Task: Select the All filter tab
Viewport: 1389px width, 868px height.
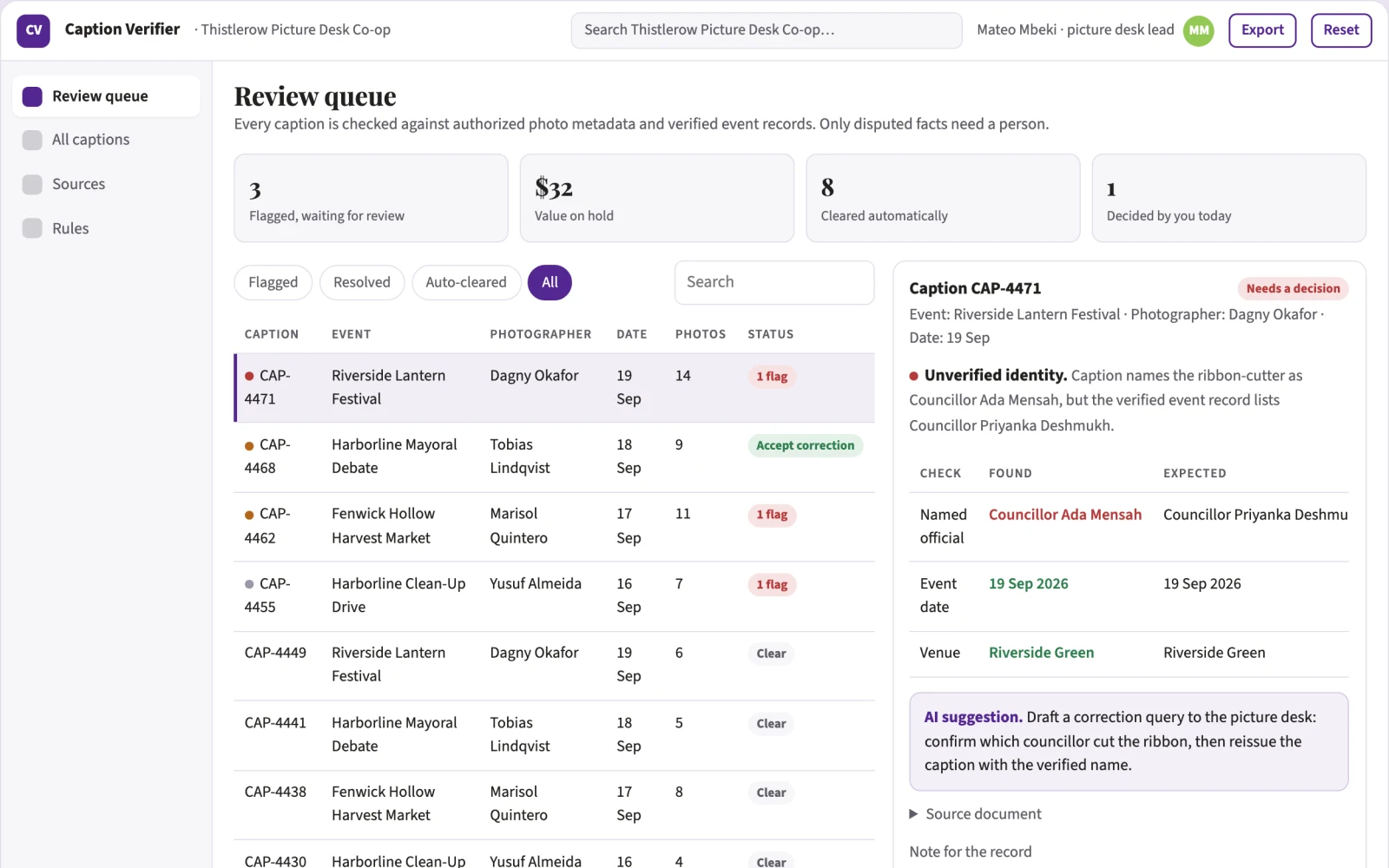Action: pos(550,282)
